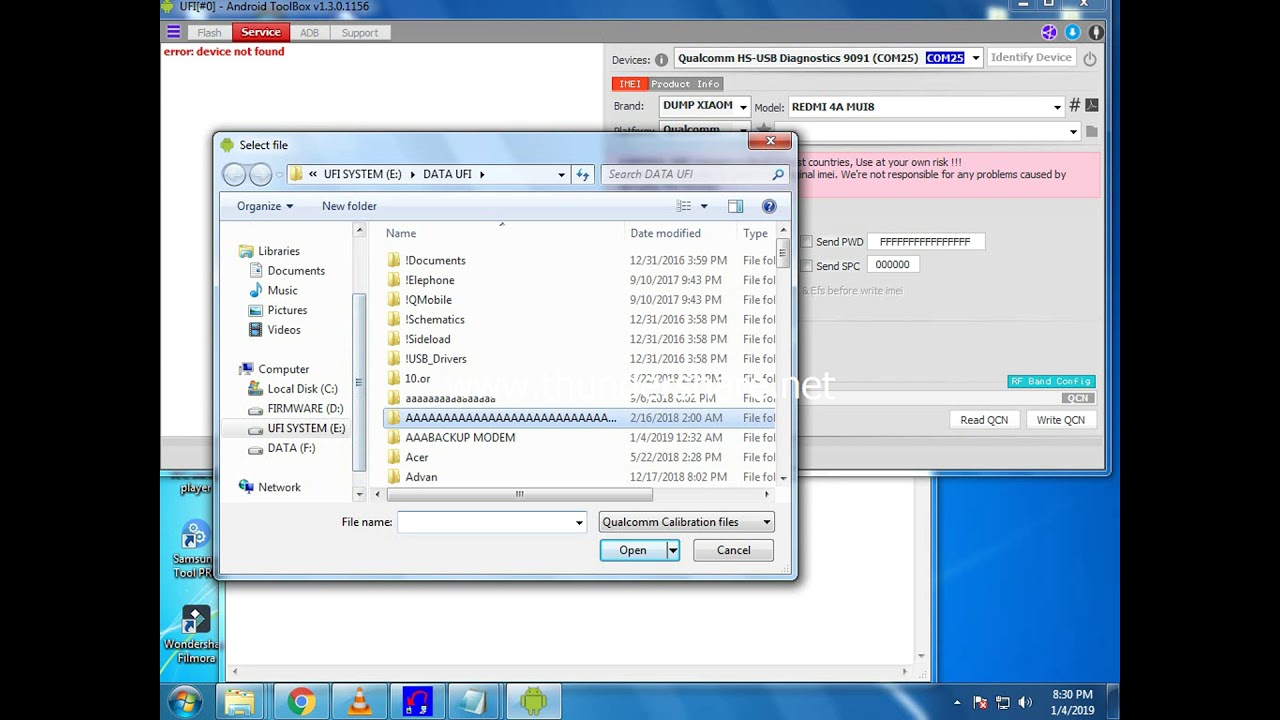
Task: Open VLC media player from taskbar
Action: point(358,702)
